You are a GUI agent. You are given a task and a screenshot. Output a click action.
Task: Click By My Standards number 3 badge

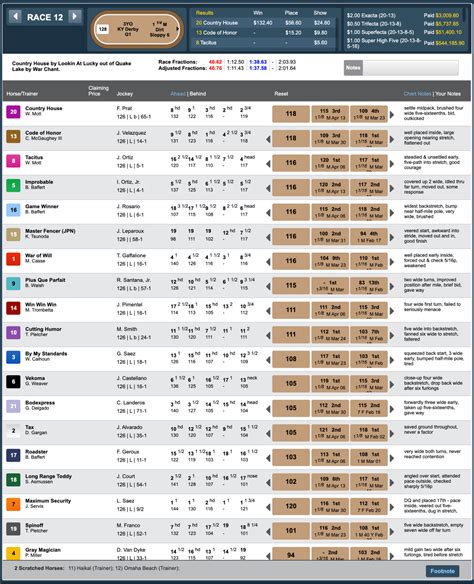click(x=13, y=357)
